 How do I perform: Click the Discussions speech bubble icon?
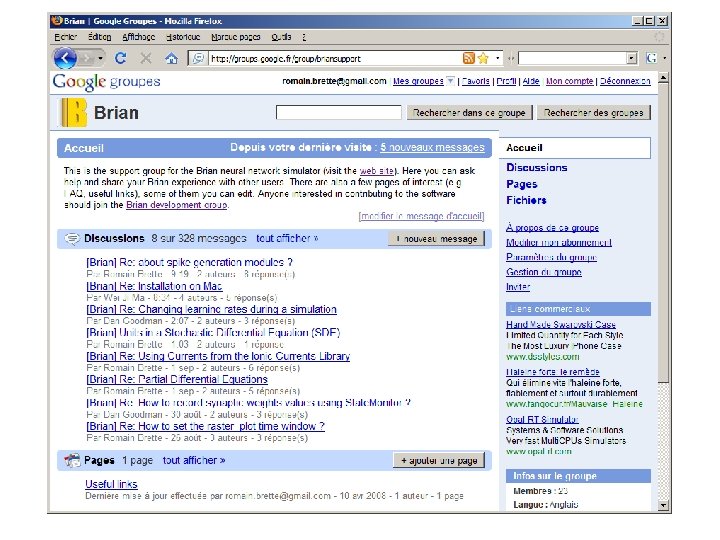click(72, 239)
